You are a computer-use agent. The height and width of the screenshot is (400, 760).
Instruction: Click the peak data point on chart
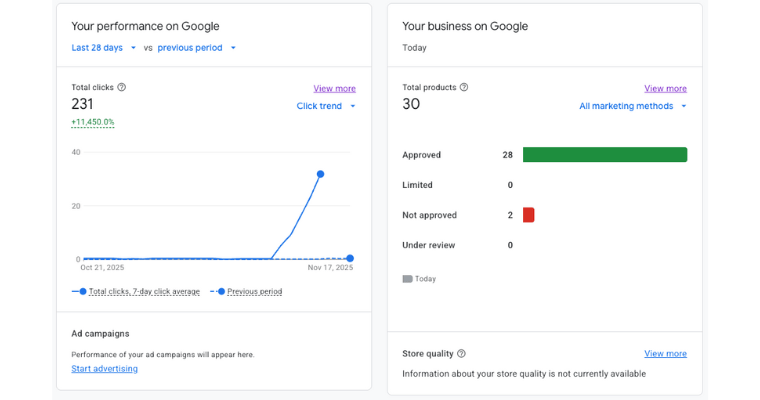pos(320,174)
